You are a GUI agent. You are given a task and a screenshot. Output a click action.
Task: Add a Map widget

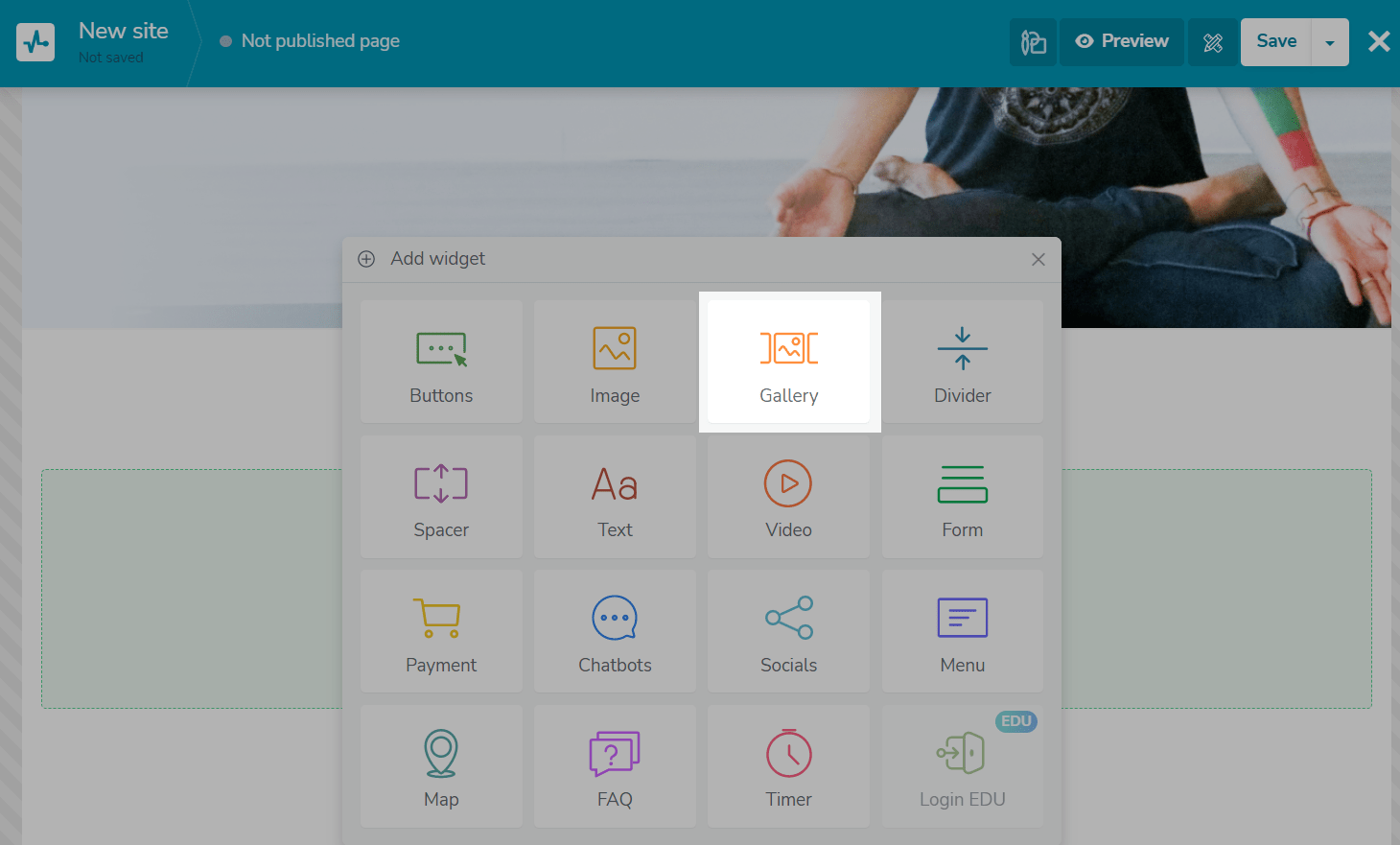(x=441, y=766)
